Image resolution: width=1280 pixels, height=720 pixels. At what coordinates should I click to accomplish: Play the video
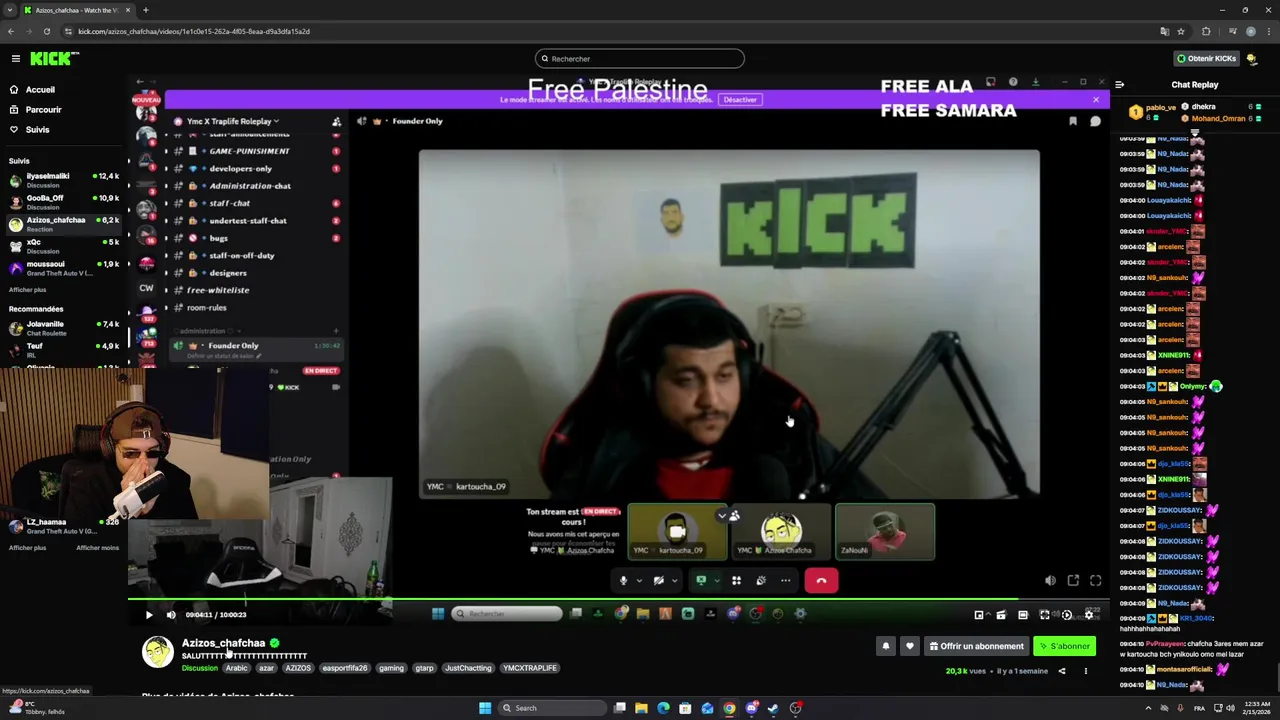click(x=149, y=615)
